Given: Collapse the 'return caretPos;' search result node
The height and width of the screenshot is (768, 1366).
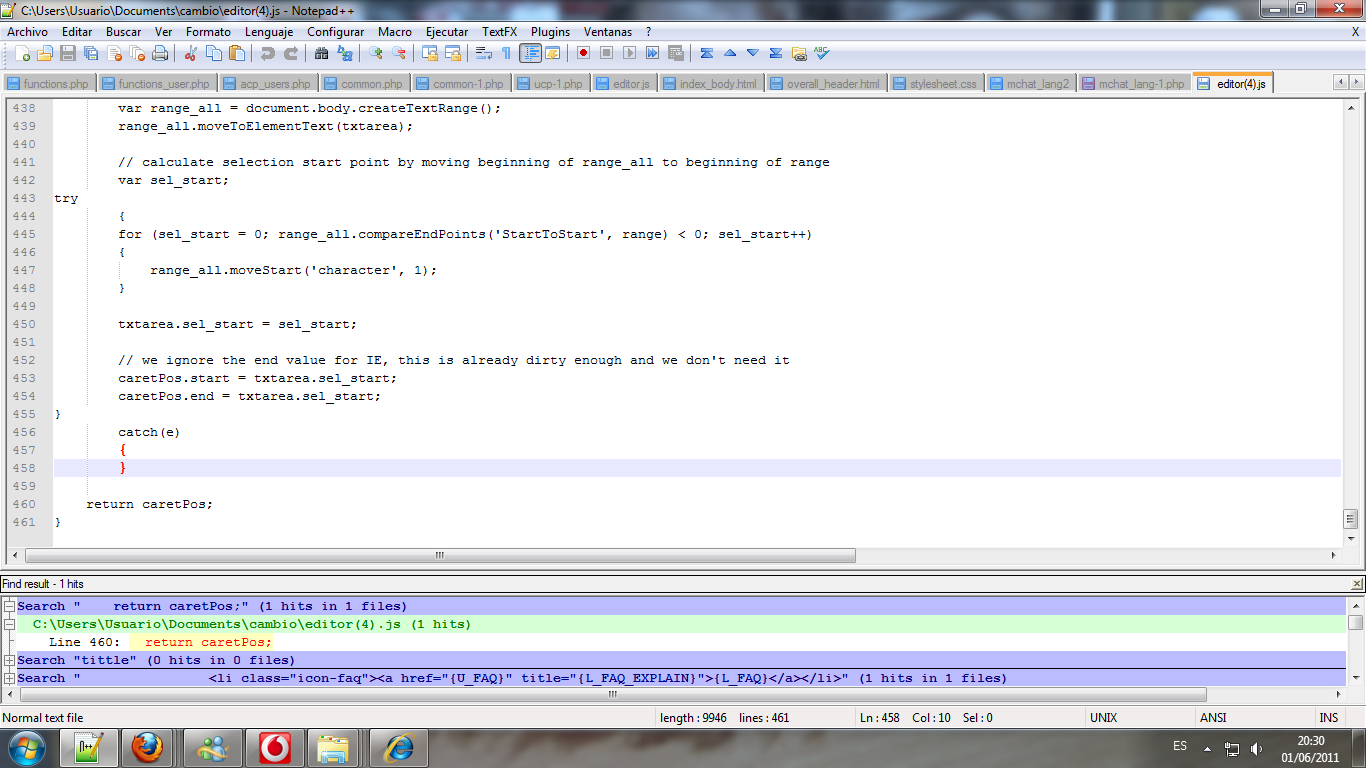Looking at the screenshot, I should tap(9, 606).
